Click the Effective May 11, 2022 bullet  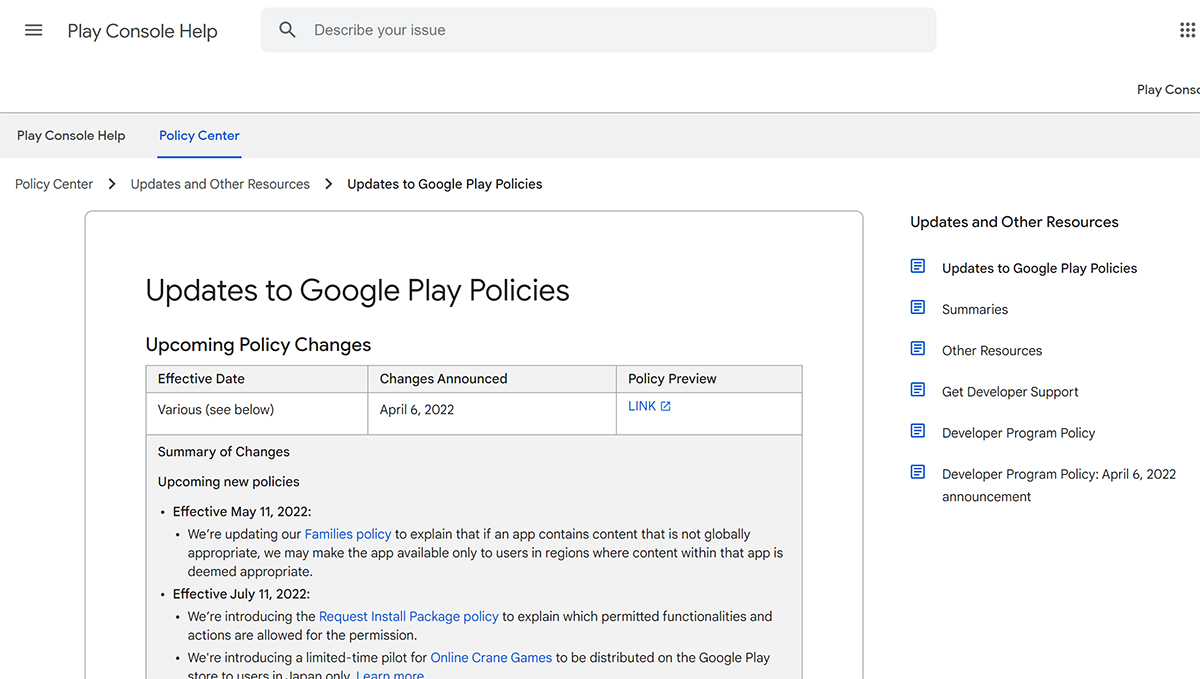coord(242,511)
